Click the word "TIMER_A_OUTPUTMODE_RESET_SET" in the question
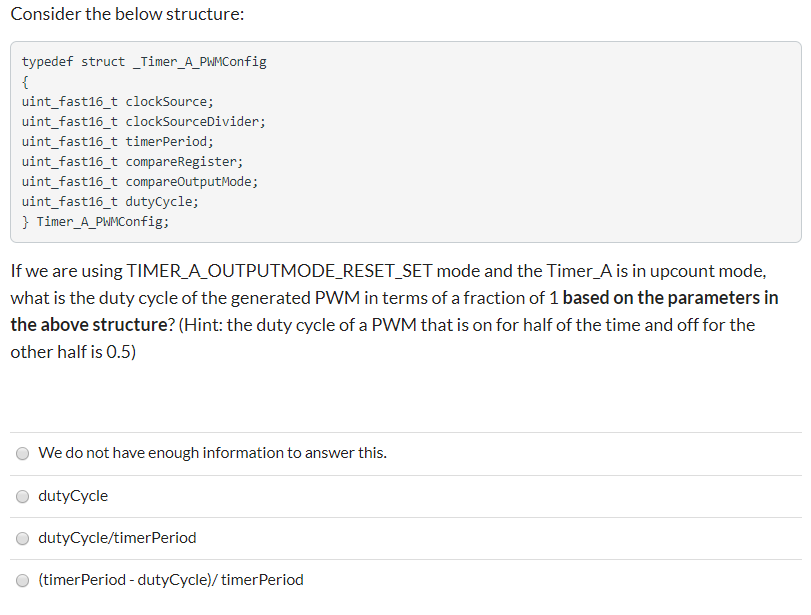The image size is (811, 615). (x=279, y=271)
